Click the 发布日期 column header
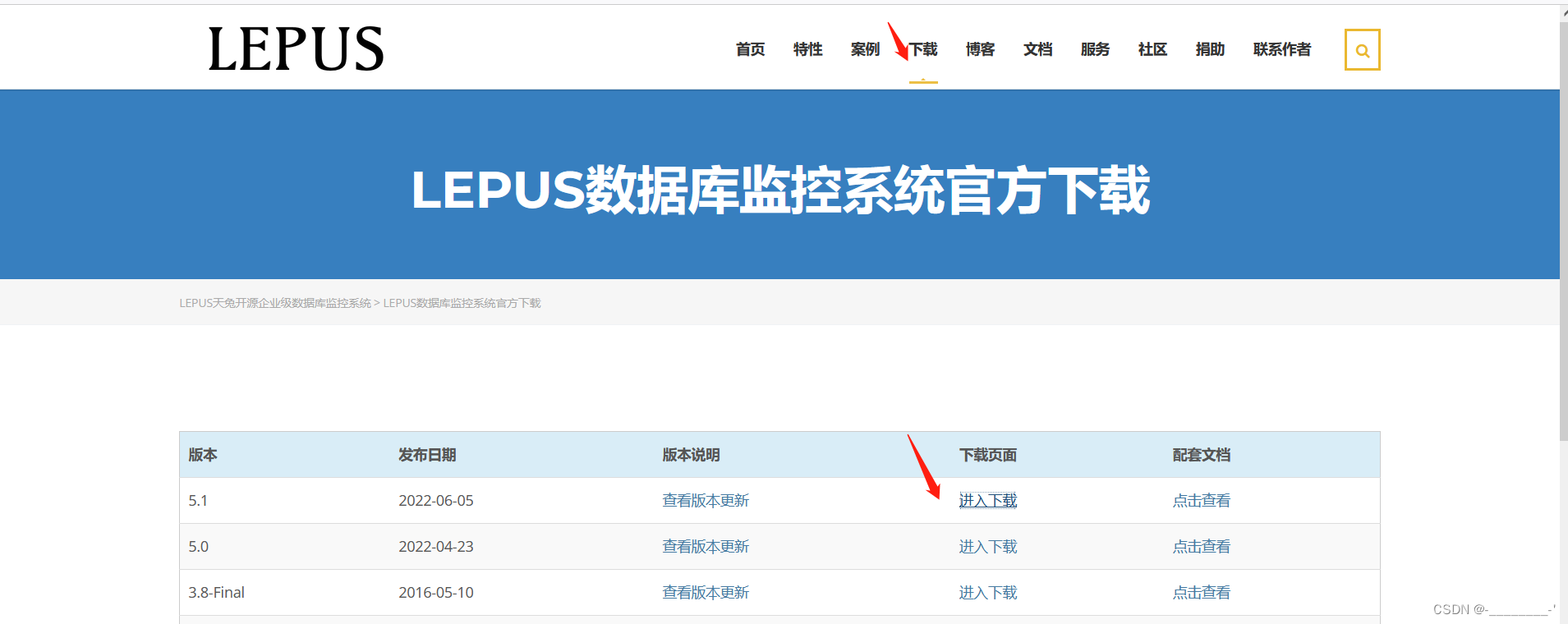1568x624 pixels. pyautogui.click(x=427, y=455)
